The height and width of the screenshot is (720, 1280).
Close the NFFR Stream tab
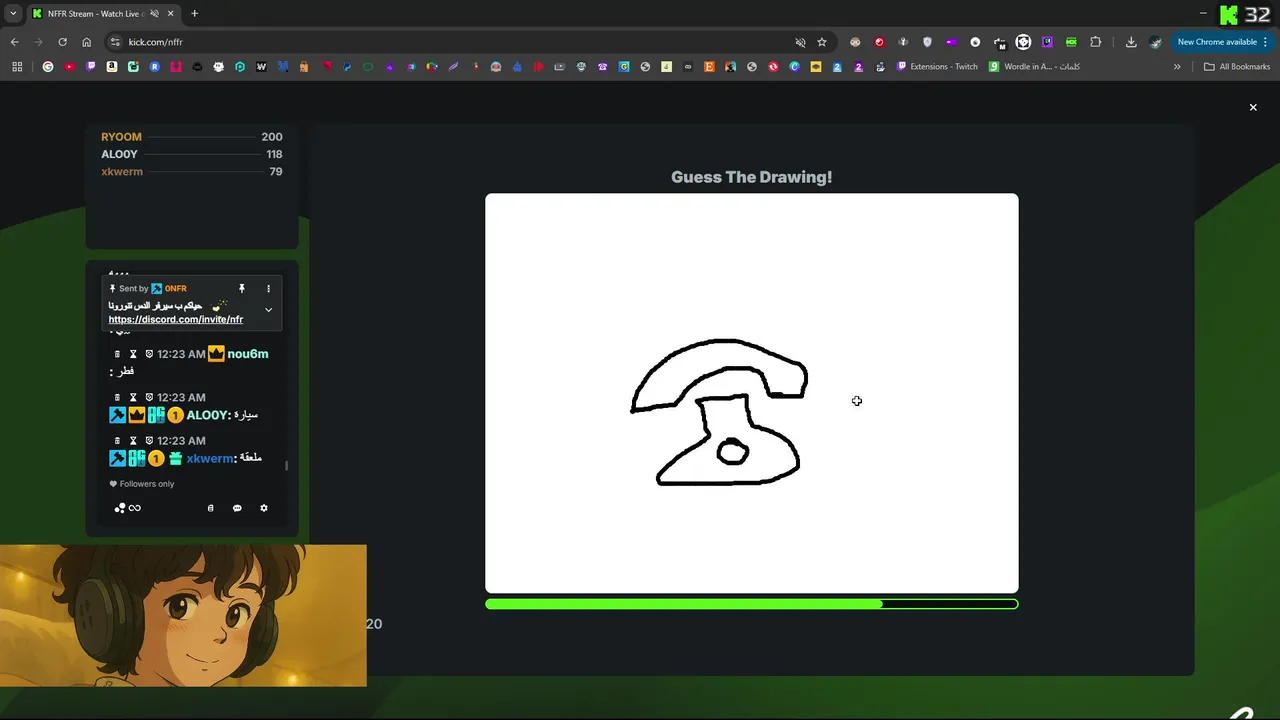[170, 14]
